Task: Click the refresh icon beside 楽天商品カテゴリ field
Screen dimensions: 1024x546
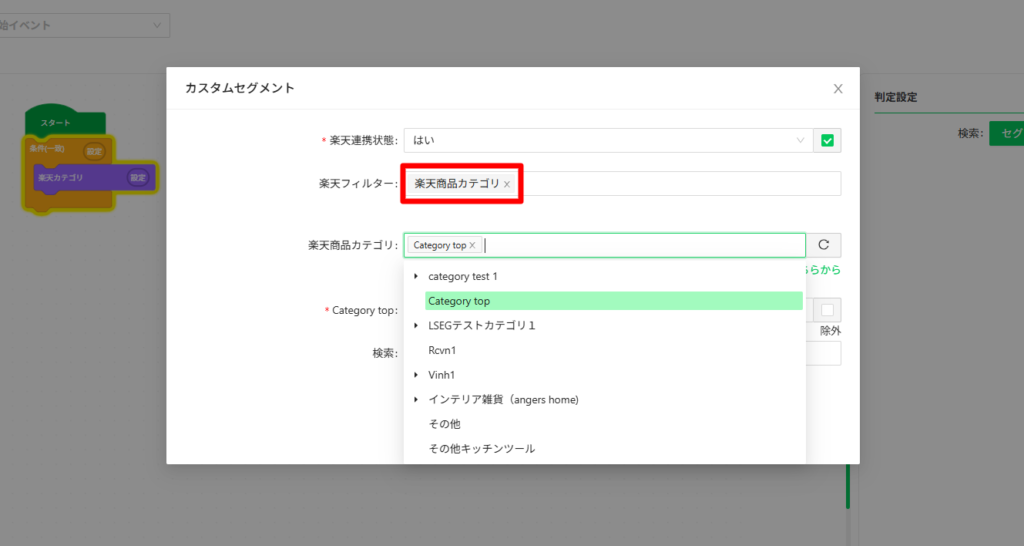Action: 824,245
